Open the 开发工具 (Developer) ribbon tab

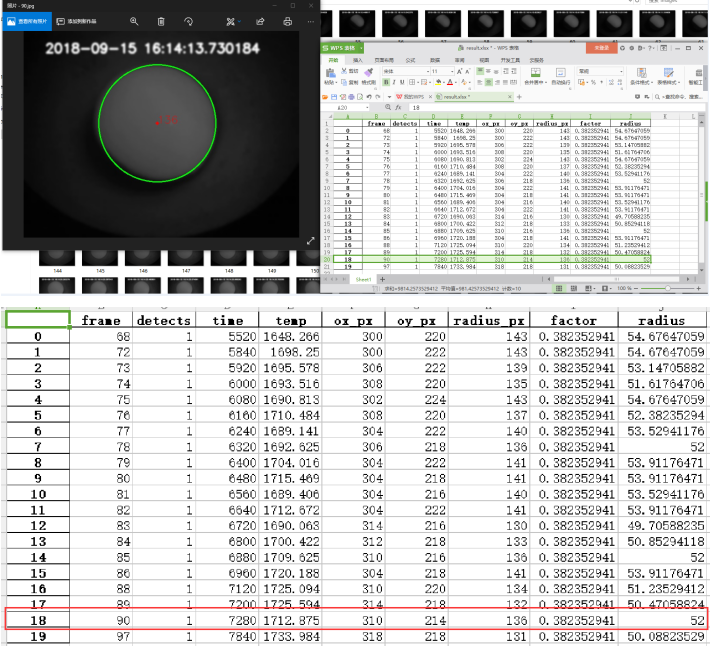coord(511,60)
